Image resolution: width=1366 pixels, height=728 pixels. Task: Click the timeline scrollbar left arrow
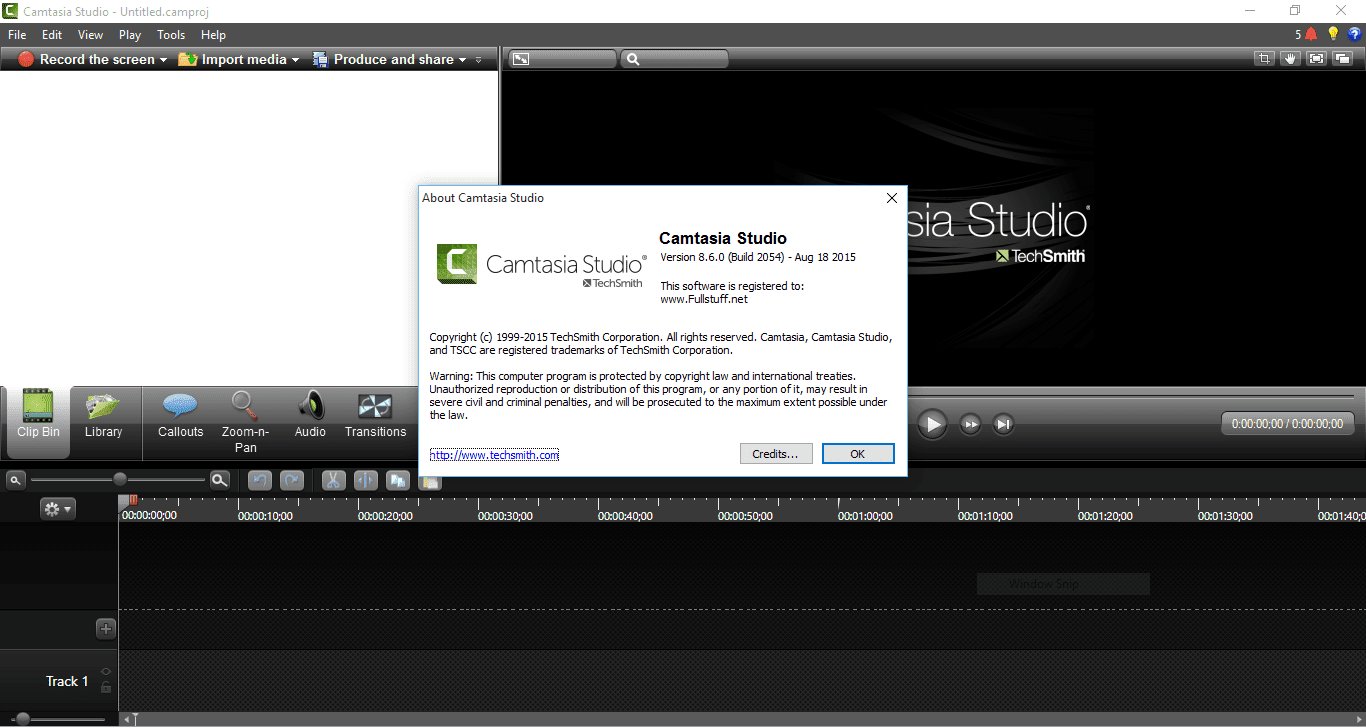tap(126, 718)
